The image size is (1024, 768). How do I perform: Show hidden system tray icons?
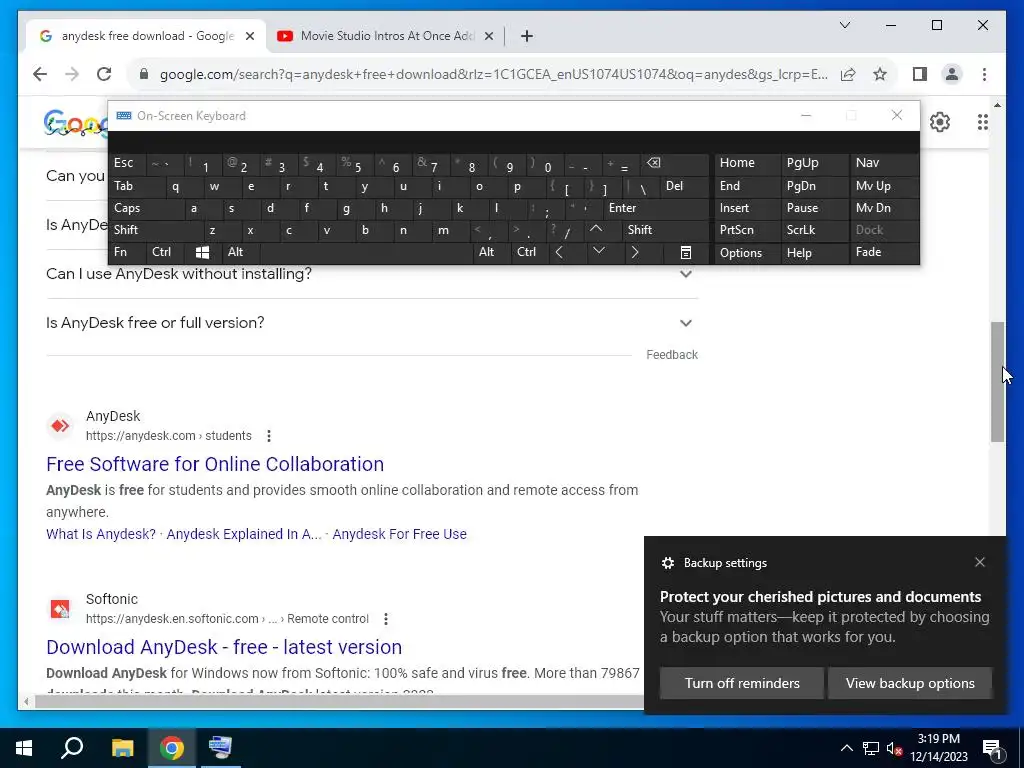(846, 748)
